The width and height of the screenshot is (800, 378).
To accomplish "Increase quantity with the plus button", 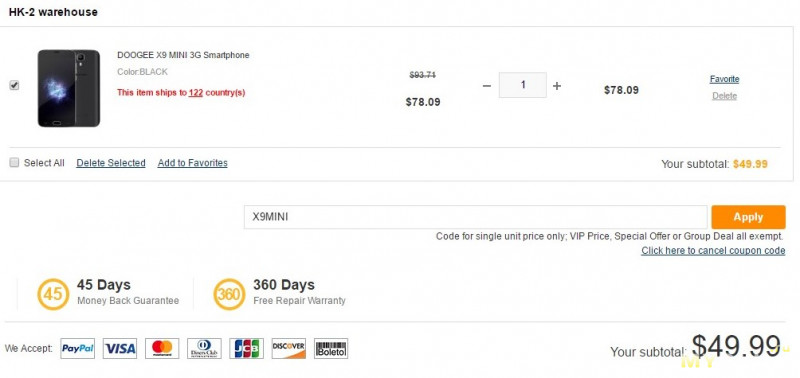I will pyautogui.click(x=557, y=86).
